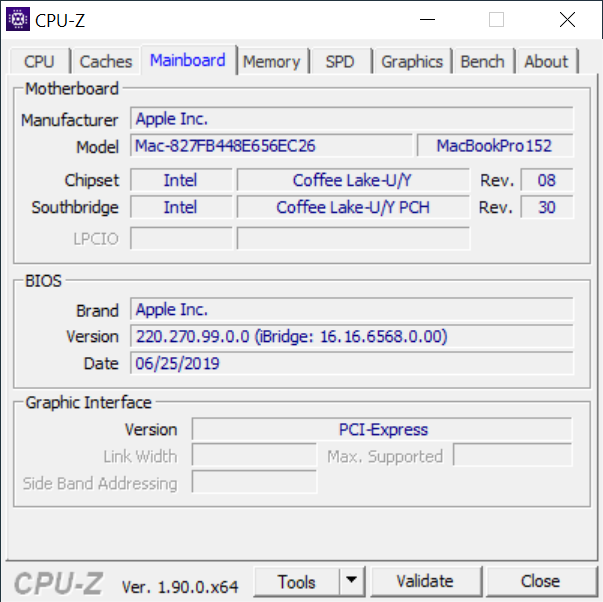The height and width of the screenshot is (602, 603).
Task: Open the Bench tab
Action: 483,62
